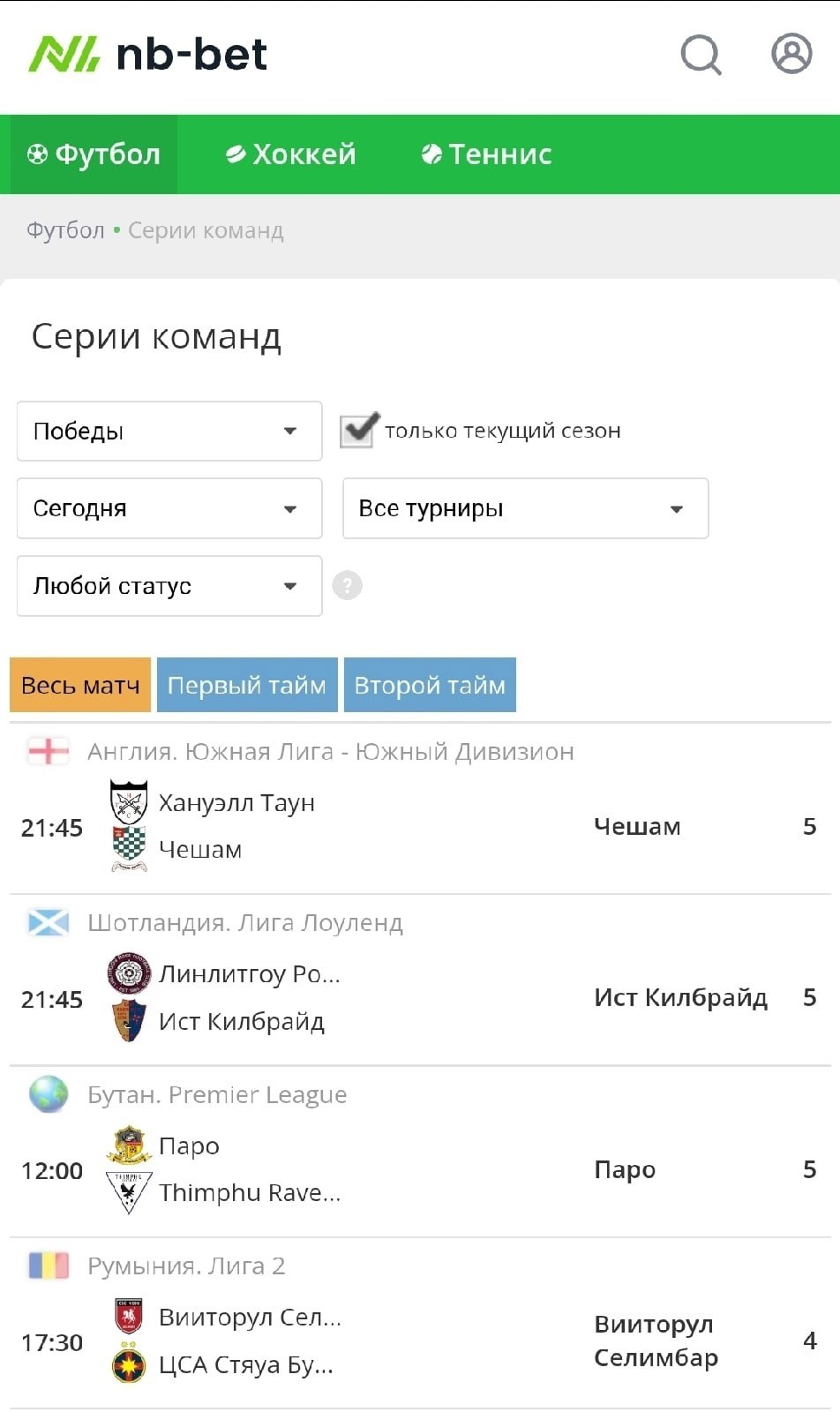Click the nb-bet logo
The width and height of the screenshot is (840, 1412).
click(x=148, y=55)
